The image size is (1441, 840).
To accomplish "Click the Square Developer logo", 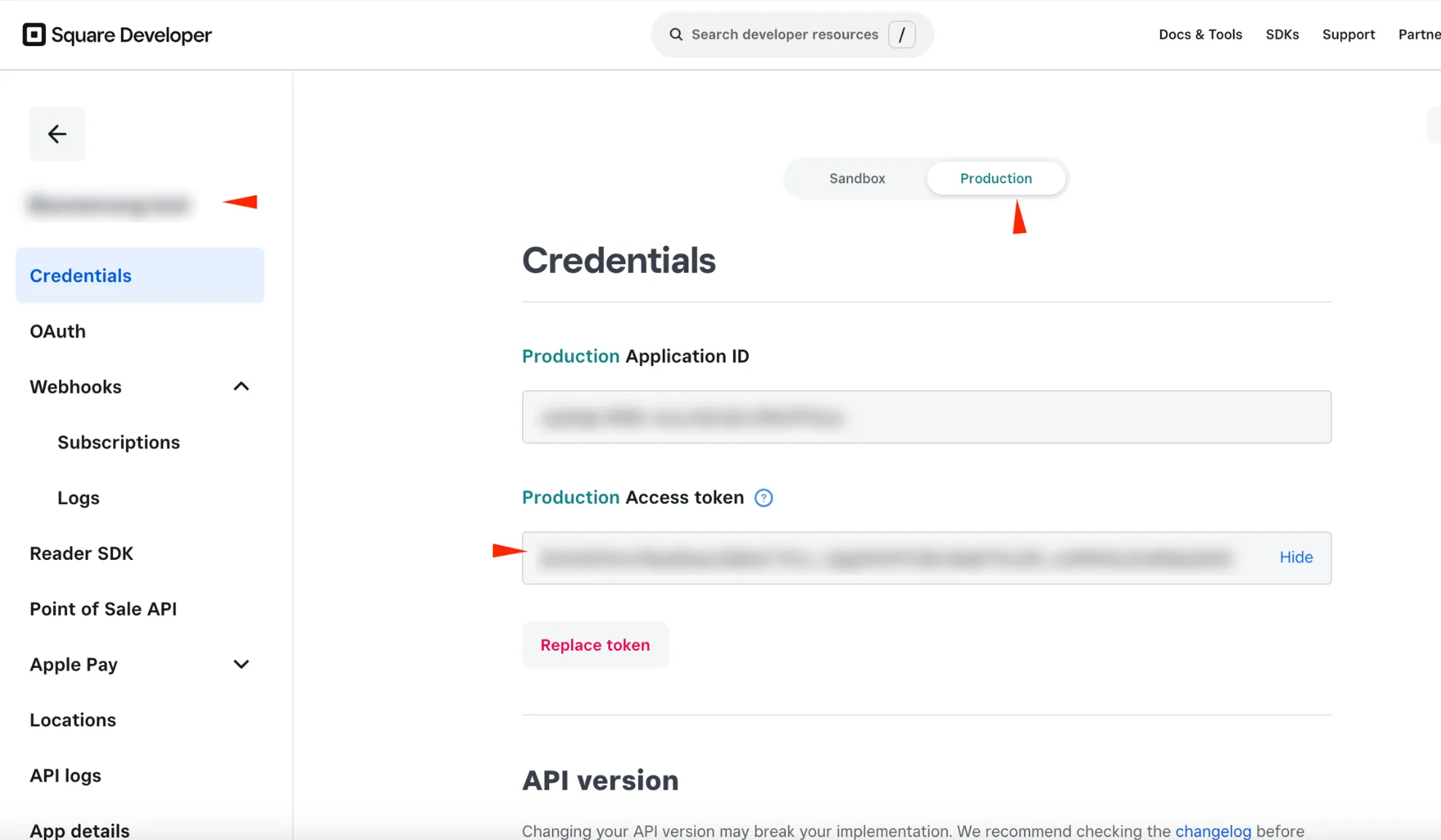I will pyautogui.click(x=117, y=34).
